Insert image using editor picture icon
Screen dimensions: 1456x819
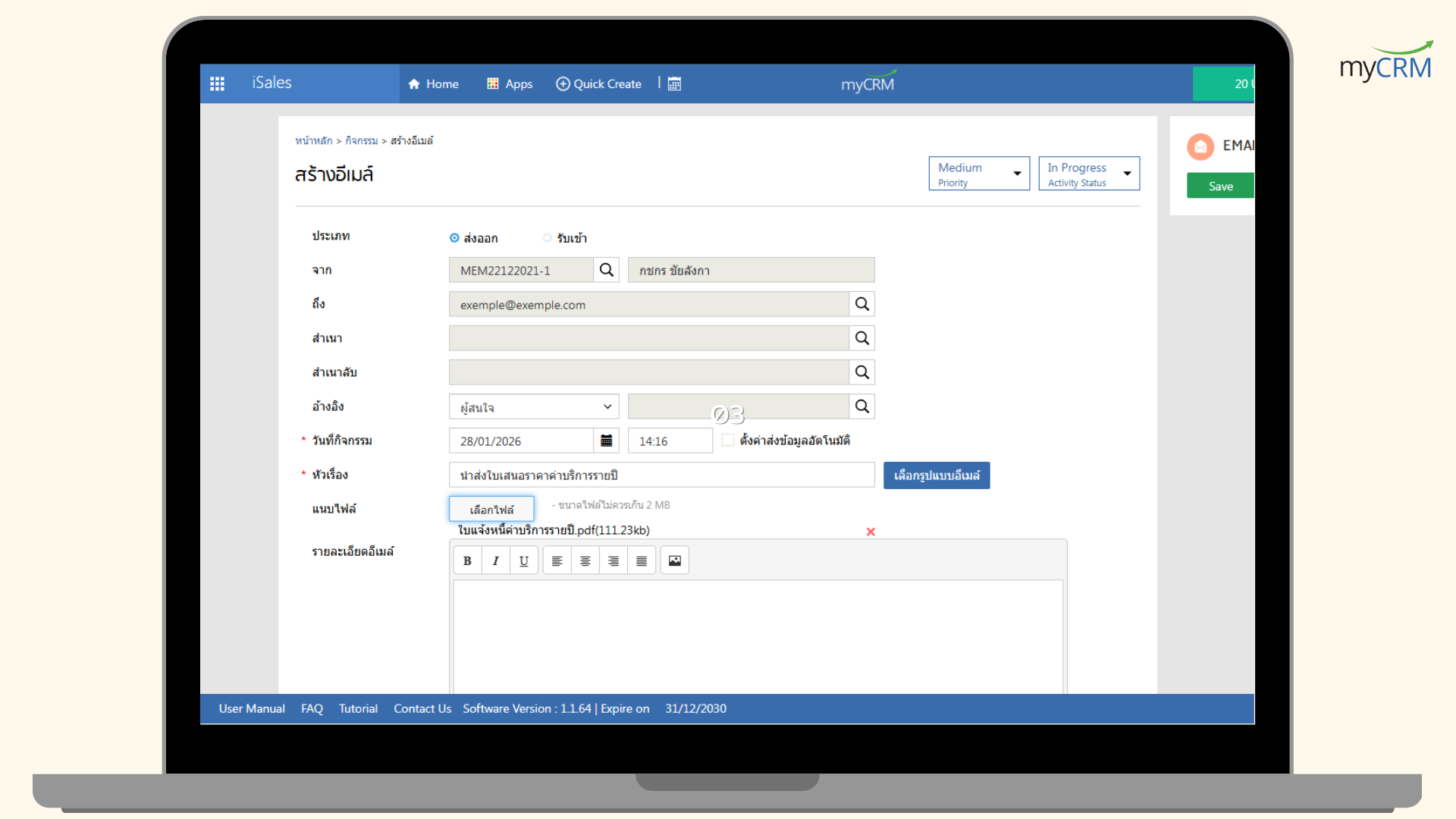pos(674,561)
